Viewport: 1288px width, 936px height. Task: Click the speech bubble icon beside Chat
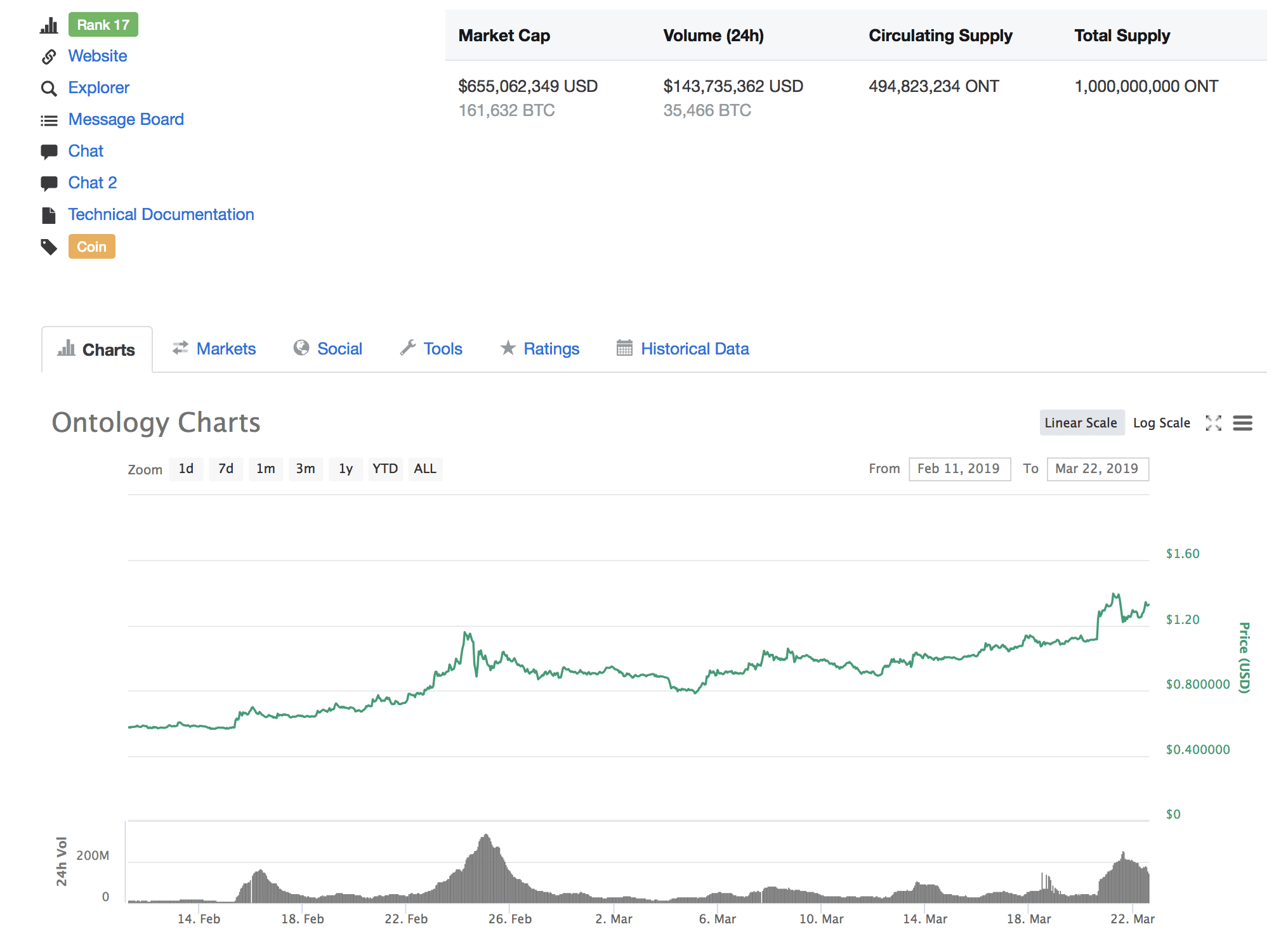(x=49, y=152)
